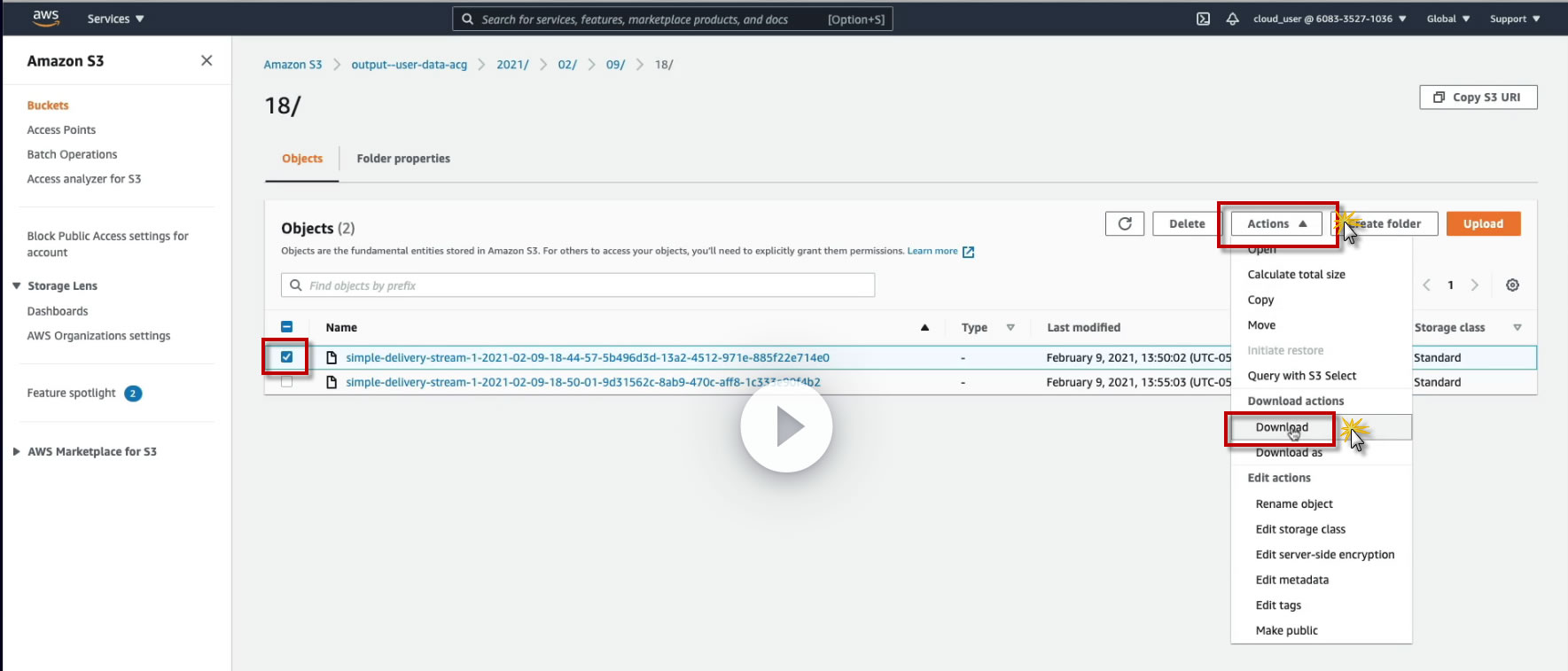Go to Amazon S3 breadcrumb link
Image resolution: width=1568 pixels, height=671 pixels.
coord(293,65)
